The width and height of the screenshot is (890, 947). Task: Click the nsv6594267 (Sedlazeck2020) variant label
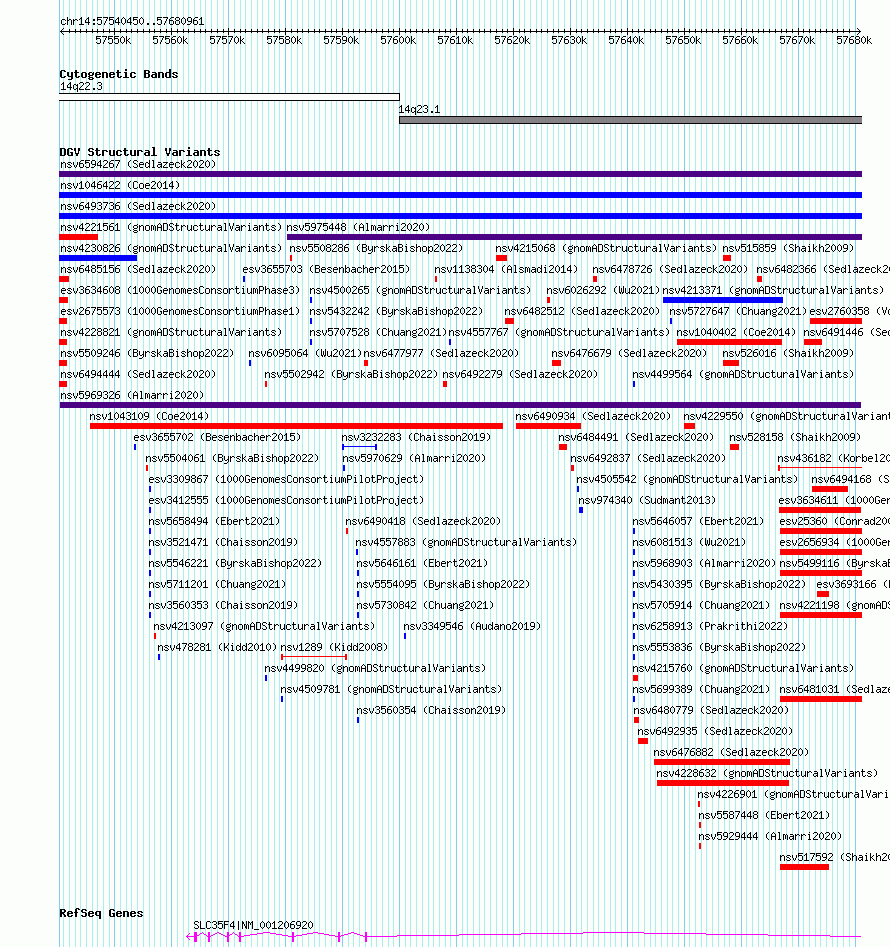tap(138, 164)
